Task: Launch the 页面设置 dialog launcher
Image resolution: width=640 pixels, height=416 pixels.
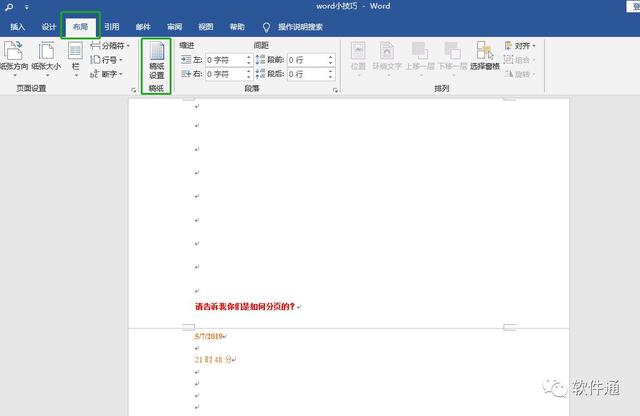Action: point(133,90)
